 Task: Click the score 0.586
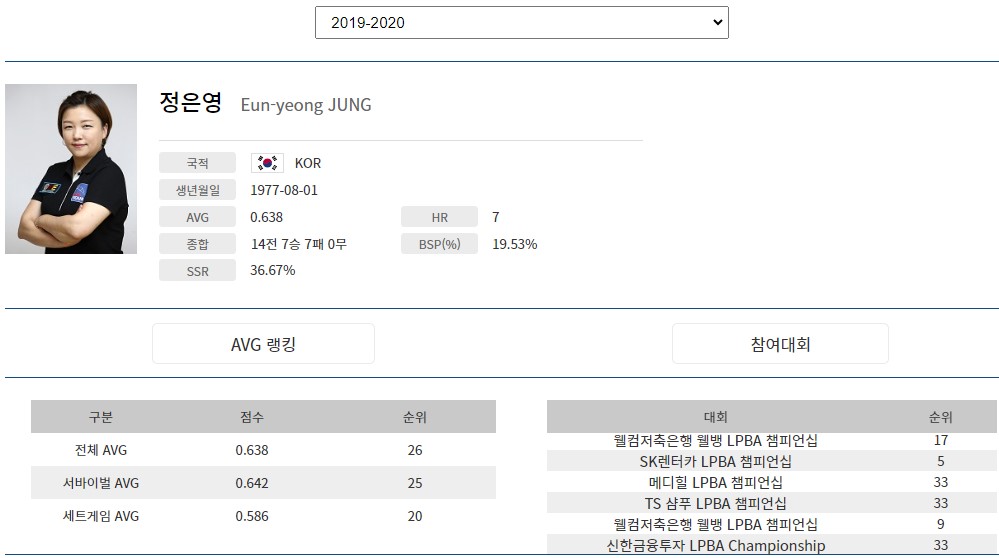(x=252, y=517)
